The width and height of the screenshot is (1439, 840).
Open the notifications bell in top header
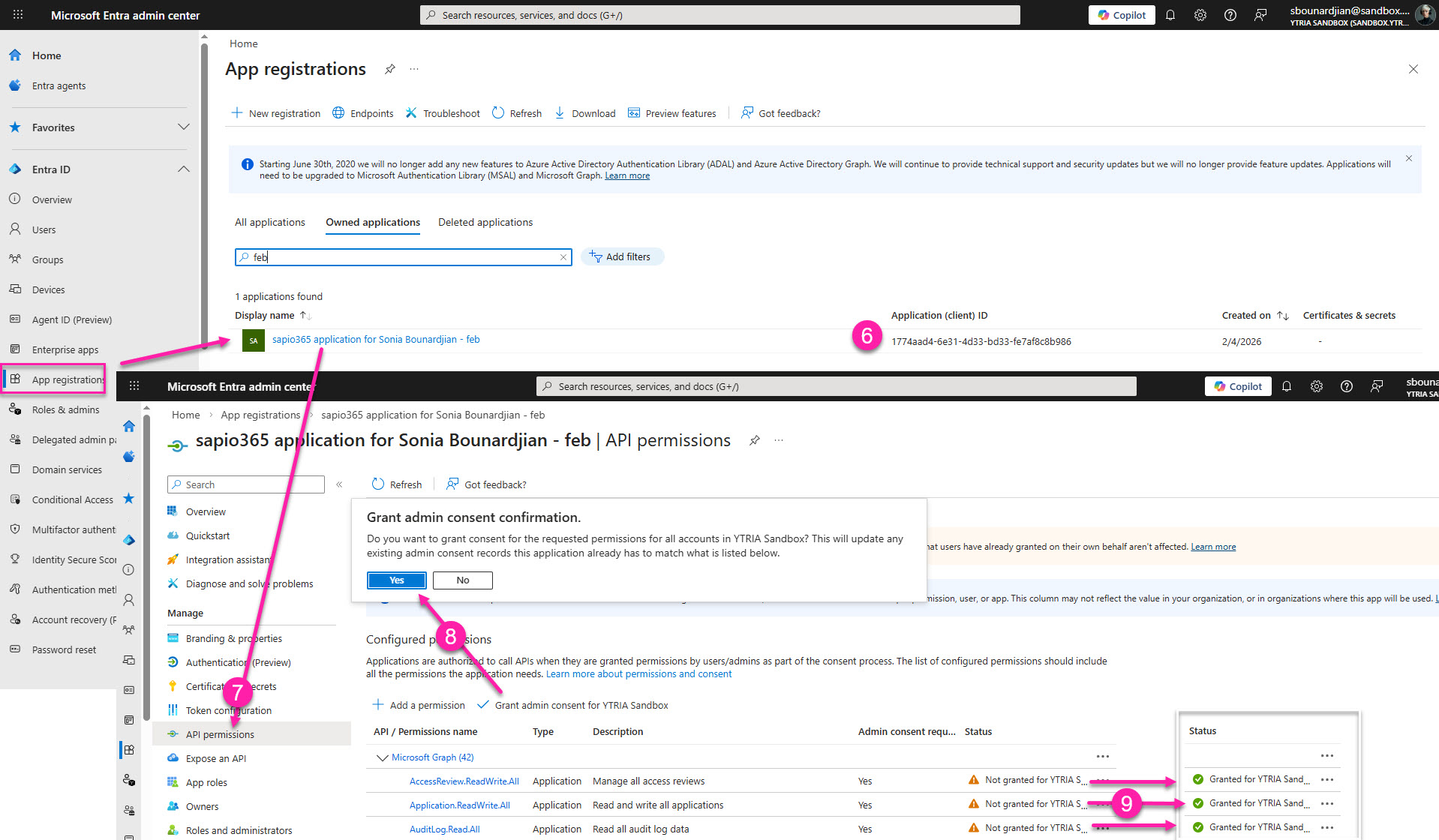click(x=1170, y=15)
